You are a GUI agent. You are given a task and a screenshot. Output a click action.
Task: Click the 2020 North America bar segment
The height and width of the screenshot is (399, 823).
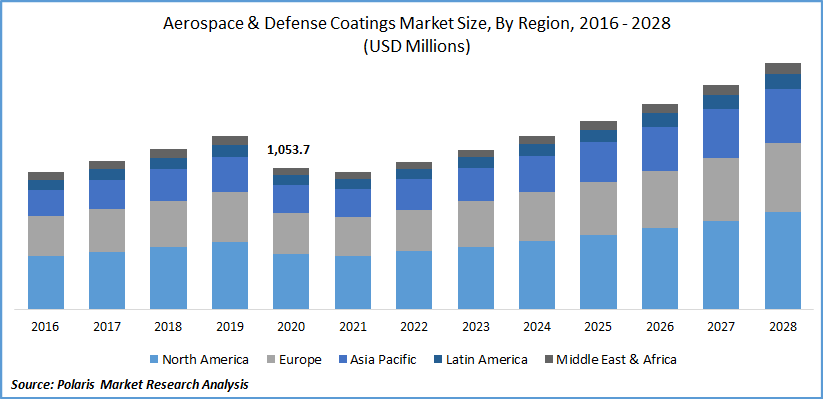coord(291,281)
